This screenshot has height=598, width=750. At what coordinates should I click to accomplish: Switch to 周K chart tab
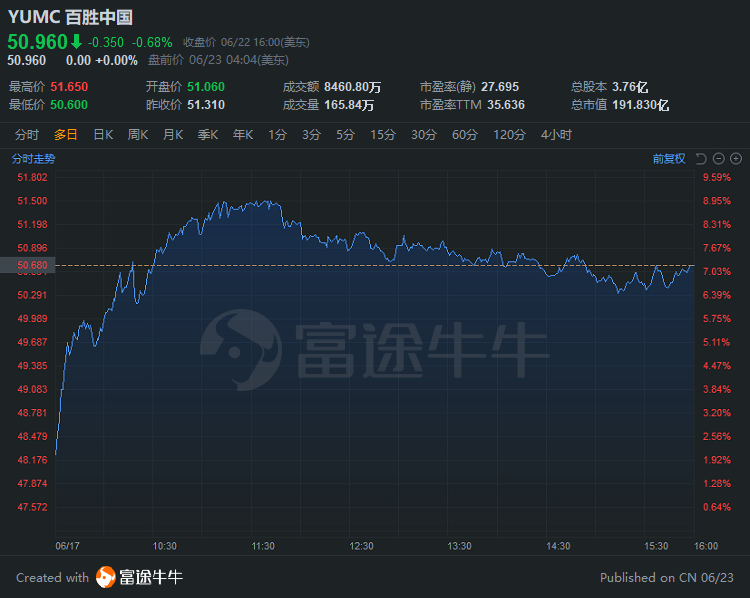coord(138,135)
